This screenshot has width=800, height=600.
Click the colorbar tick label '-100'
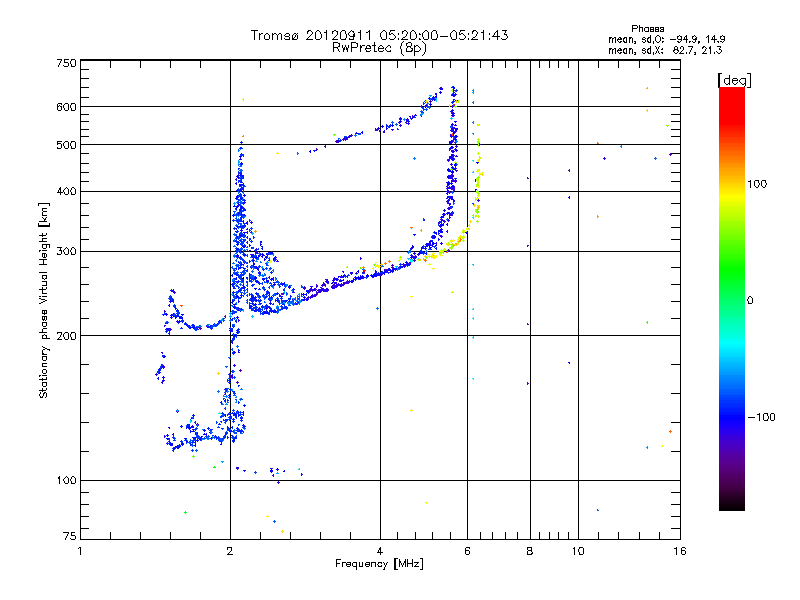(761, 417)
